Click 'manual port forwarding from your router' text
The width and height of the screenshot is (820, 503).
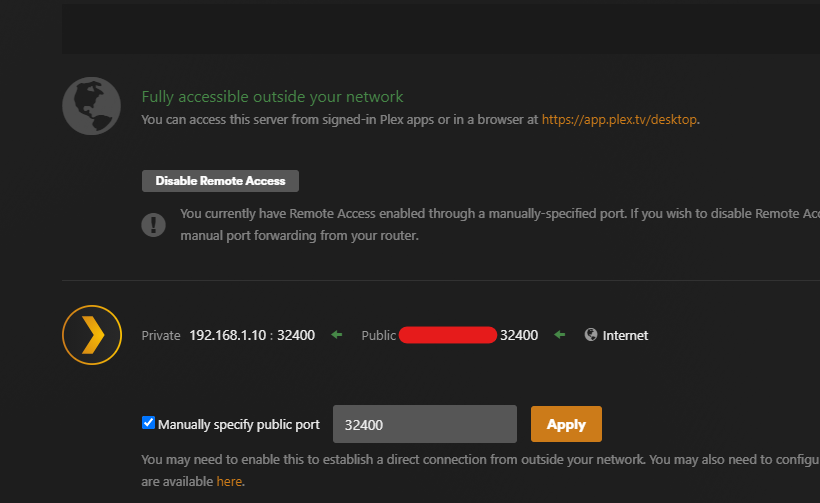tap(300, 236)
